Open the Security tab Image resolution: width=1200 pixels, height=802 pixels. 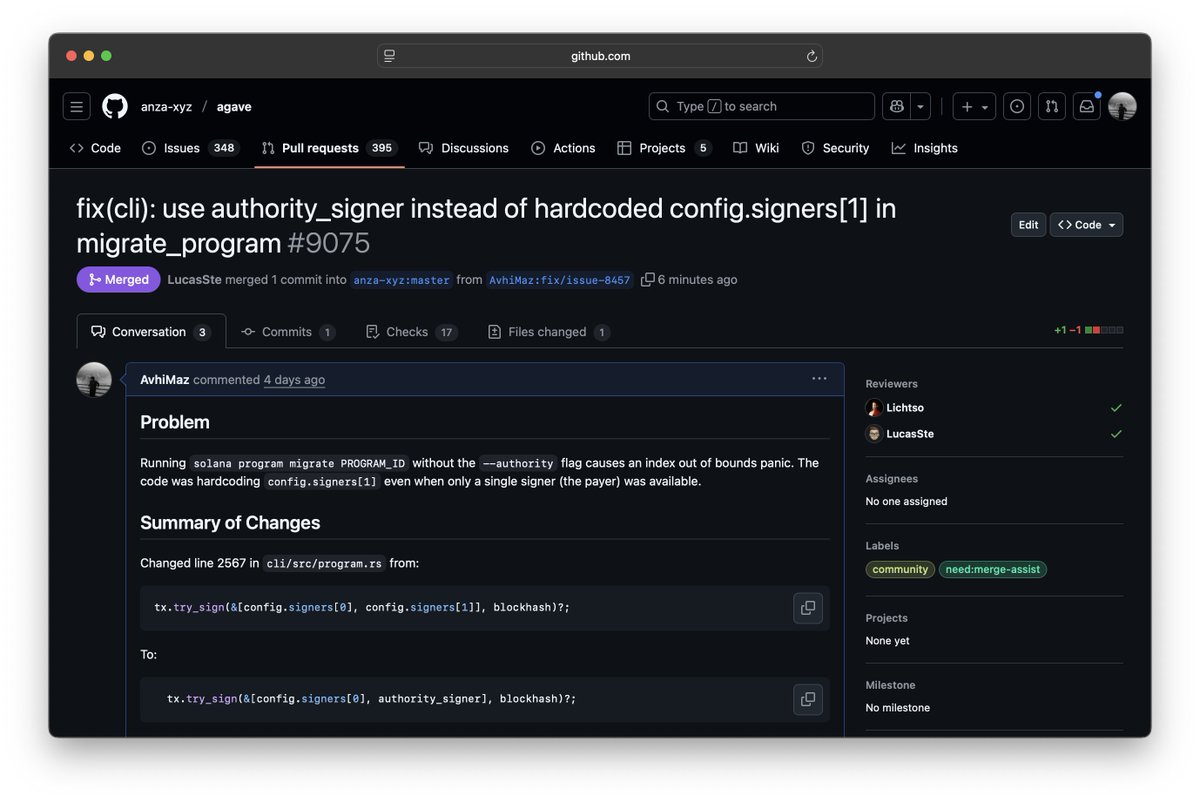(835, 148)
